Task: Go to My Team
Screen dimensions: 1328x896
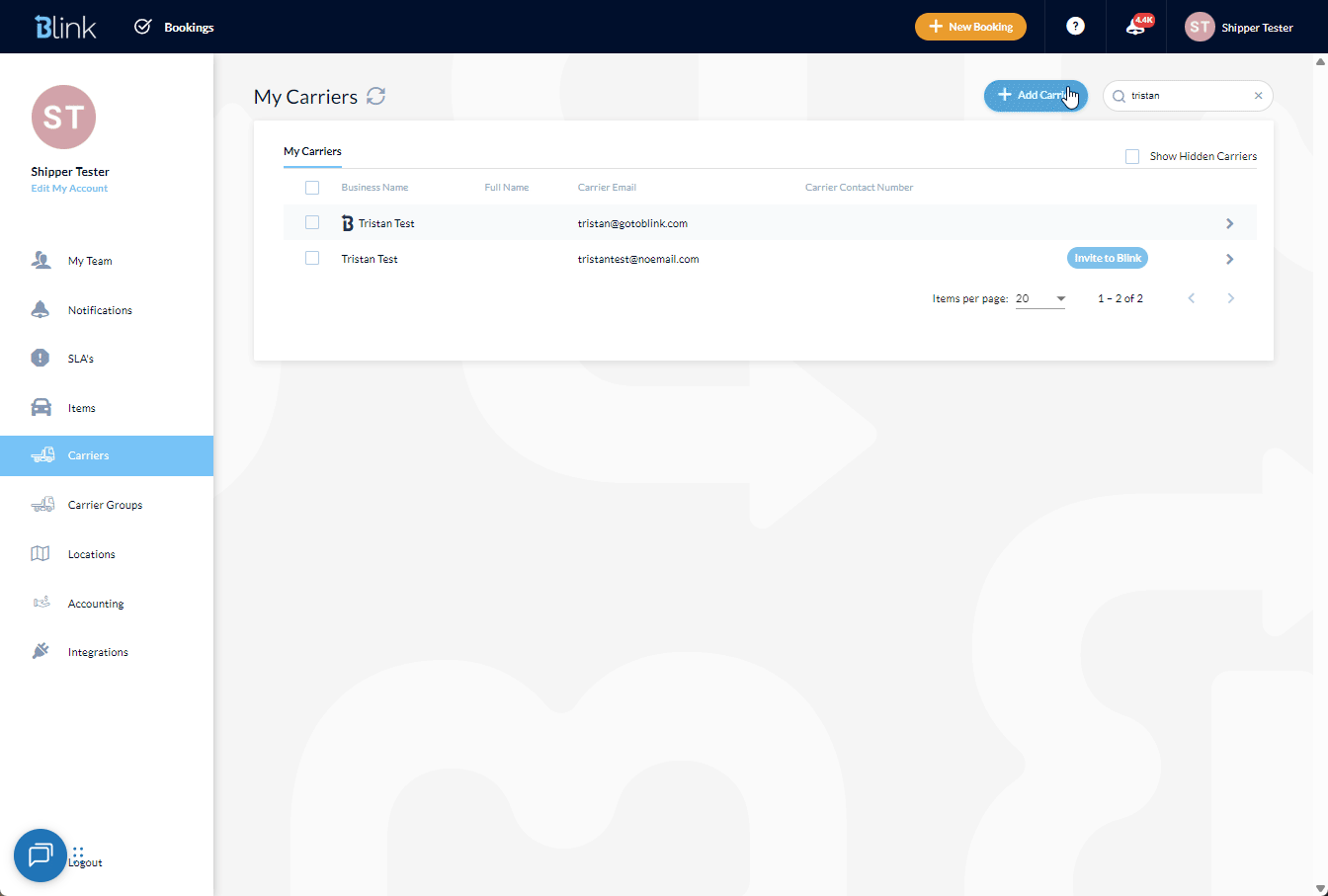Action: tap(90, 261)
